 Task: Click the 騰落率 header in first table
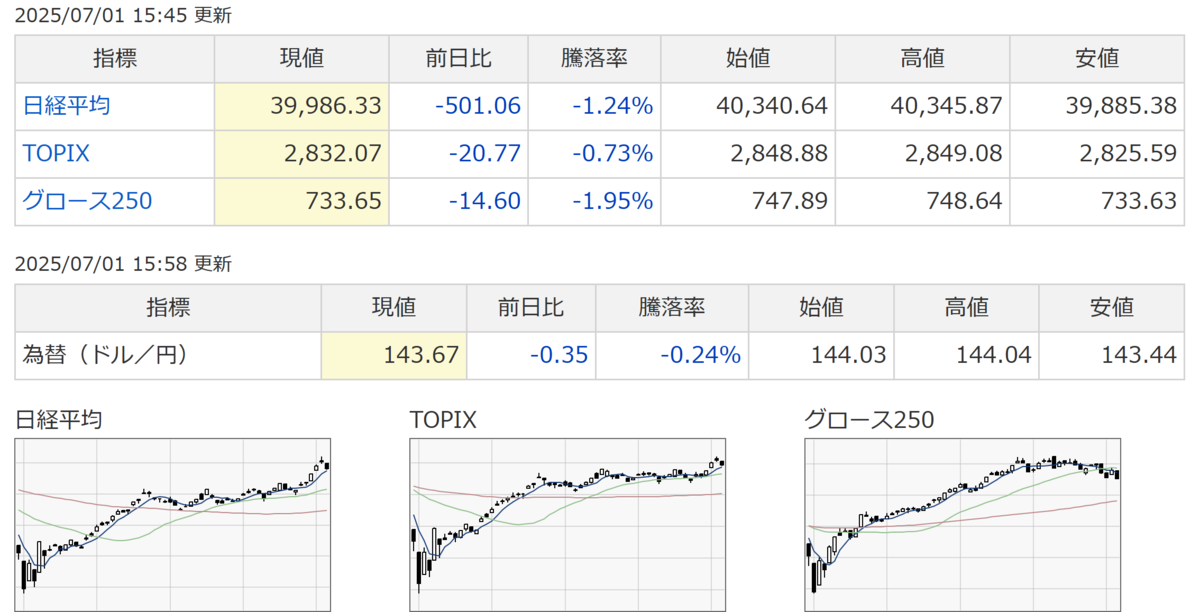[593, 58]
